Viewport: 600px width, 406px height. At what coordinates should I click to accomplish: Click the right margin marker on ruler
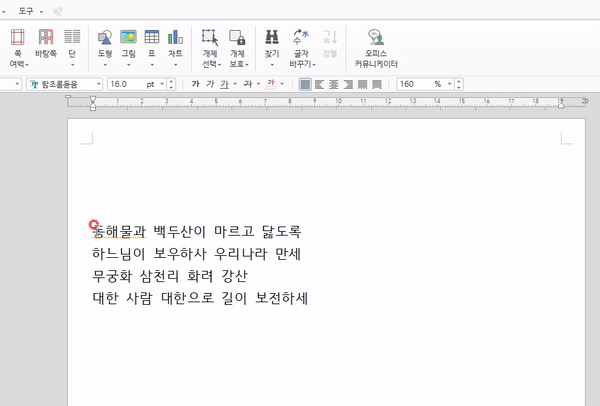(x=561, y=104)
